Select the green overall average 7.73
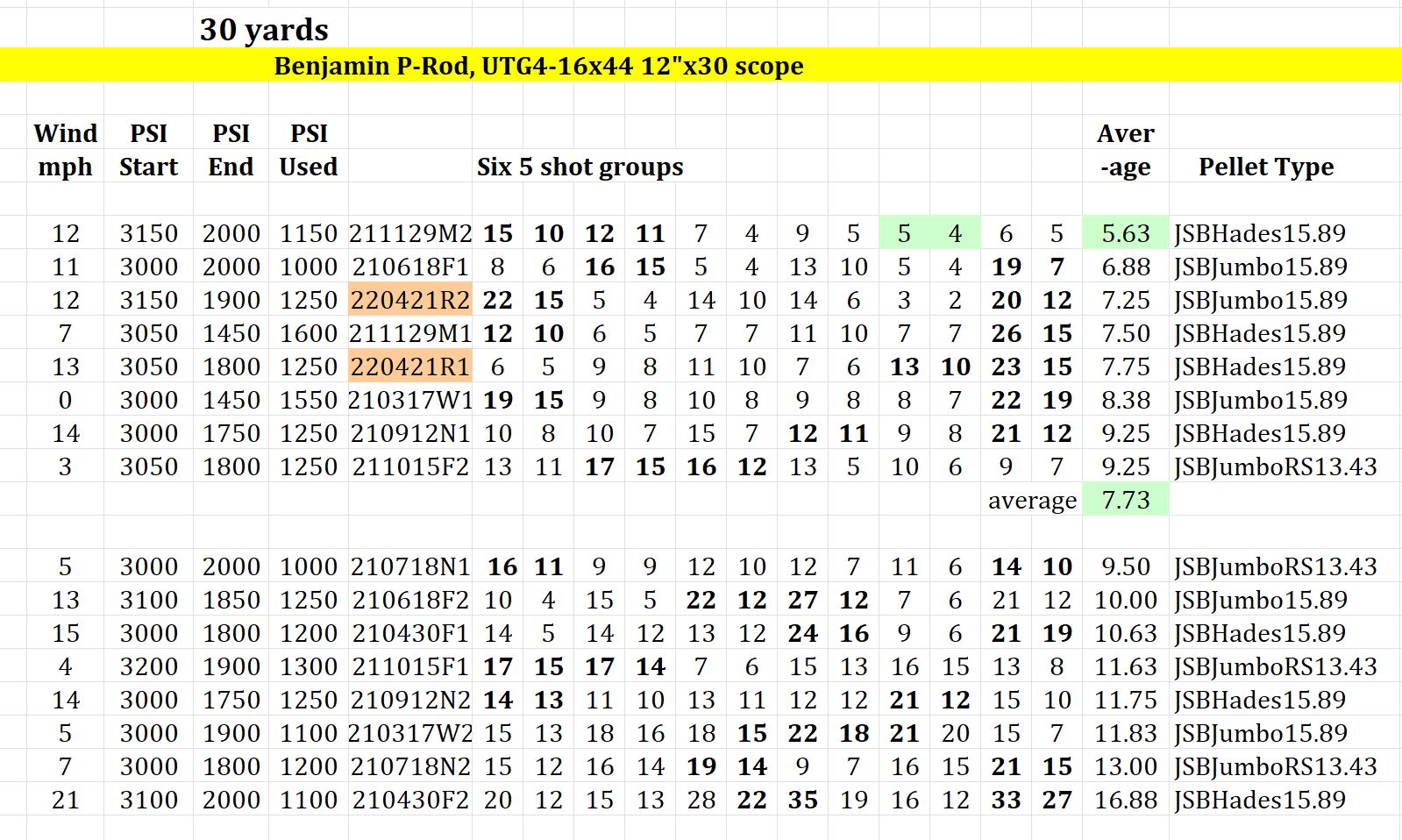This screenshot has width=1402, height=840. click(x=1126, y=500)
